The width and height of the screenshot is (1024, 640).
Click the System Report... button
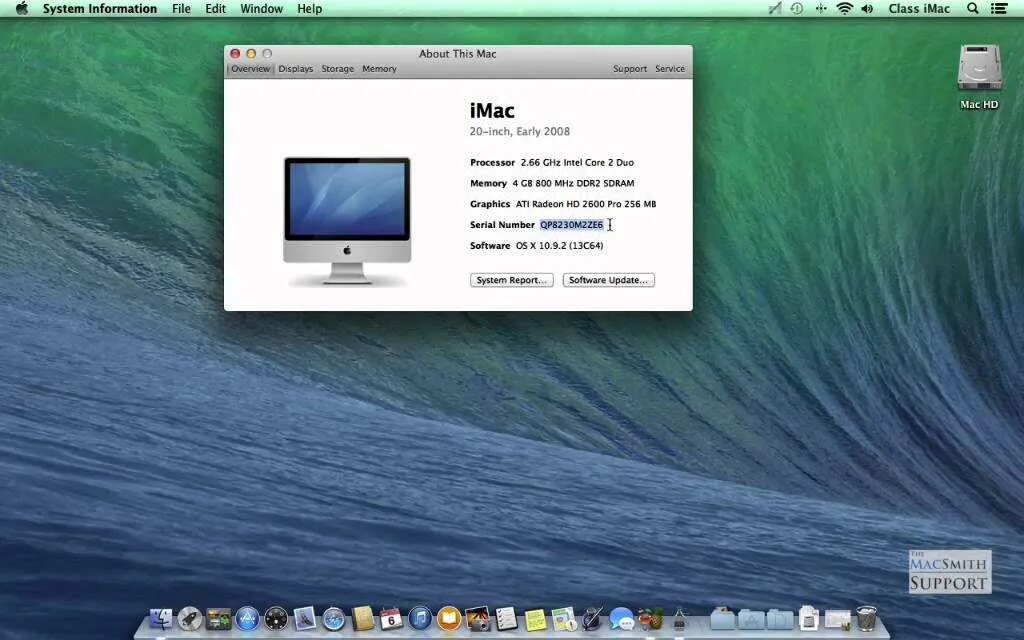coord(511,280)
